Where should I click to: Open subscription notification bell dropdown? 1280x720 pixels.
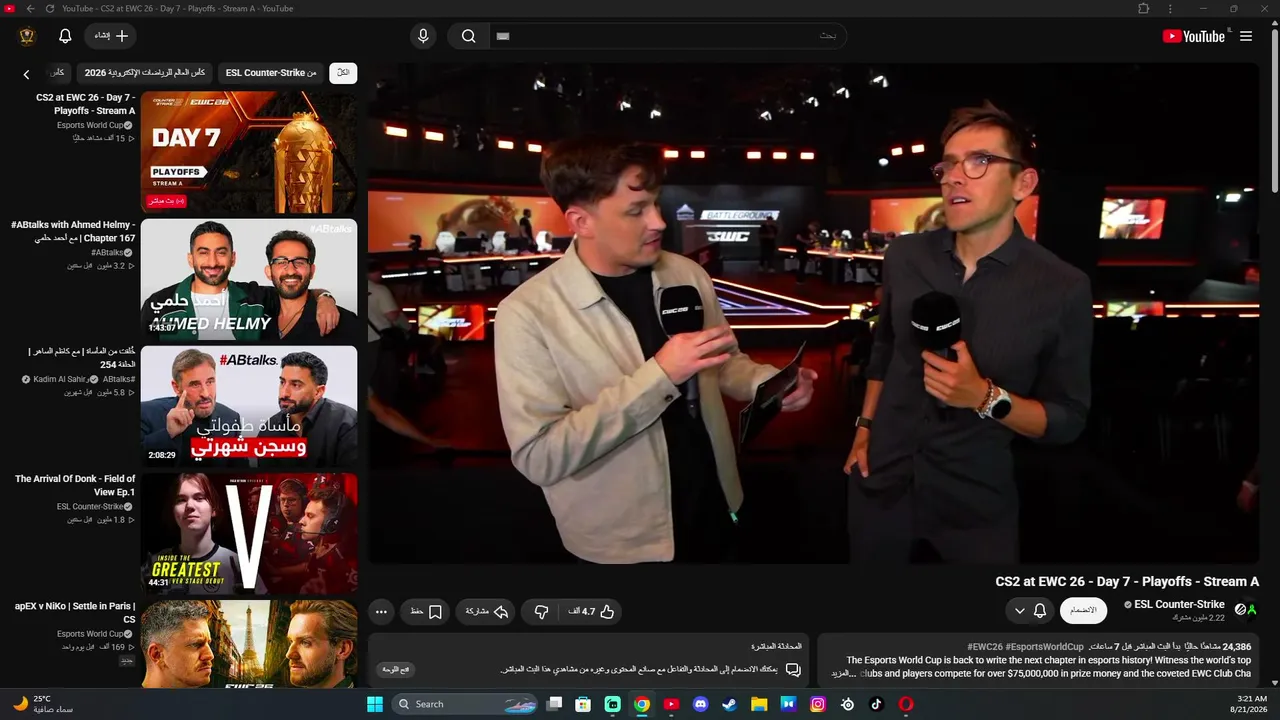[x=1030, y=610]
